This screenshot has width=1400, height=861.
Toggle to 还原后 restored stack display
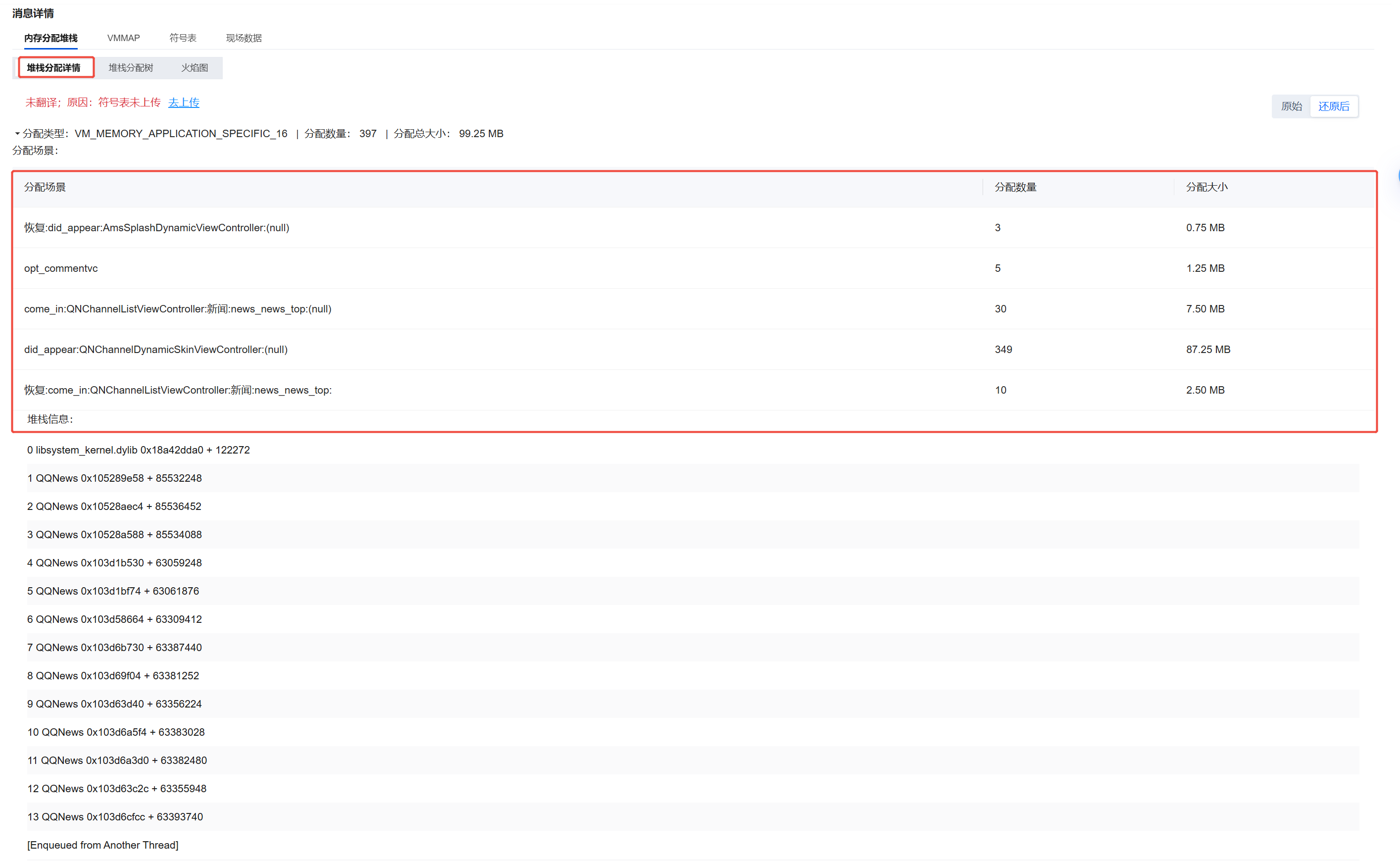pyautogui.click(x=1333, y=106)
